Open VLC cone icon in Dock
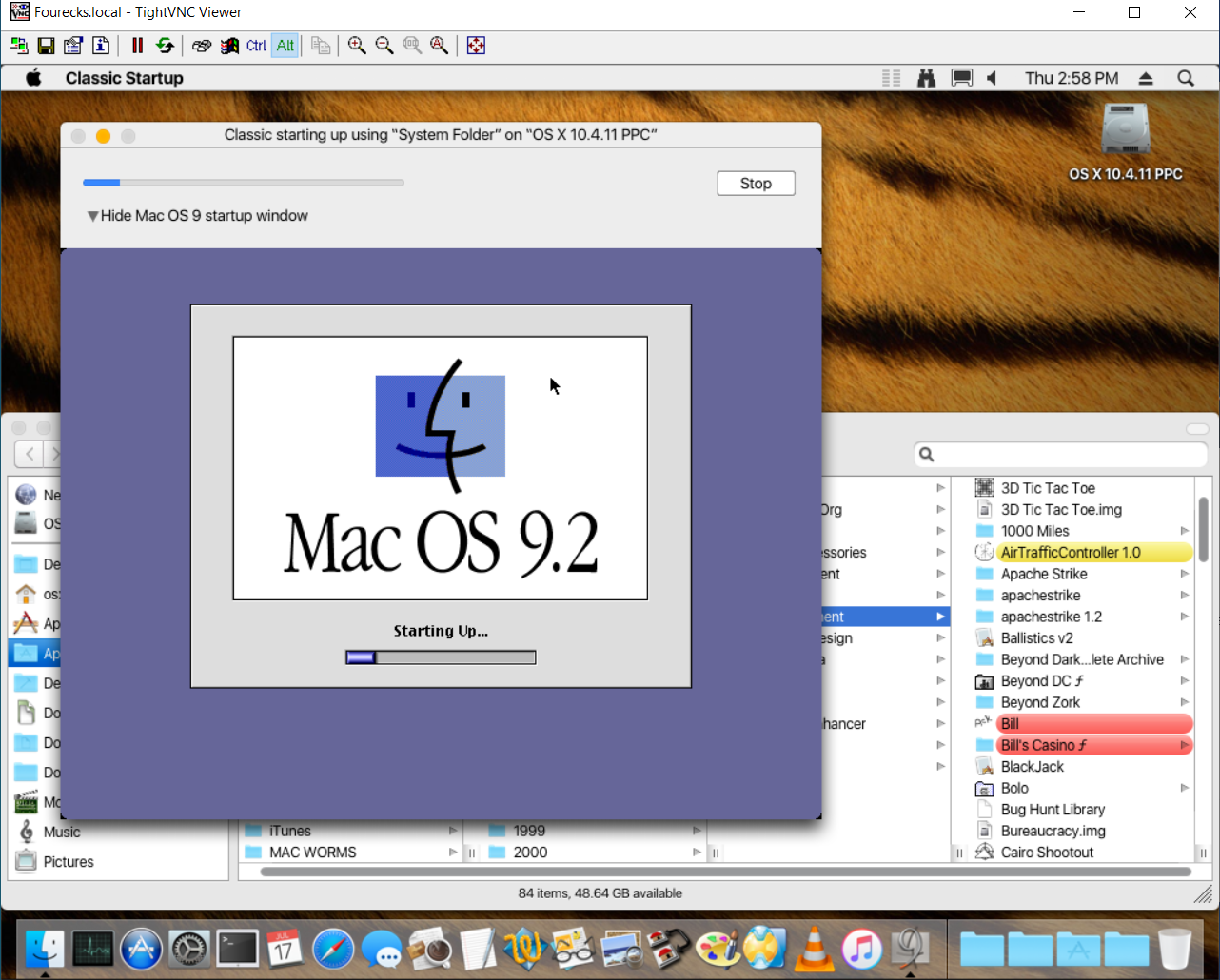The height and width of the screenshot is (980, 1220). [814, 949]
